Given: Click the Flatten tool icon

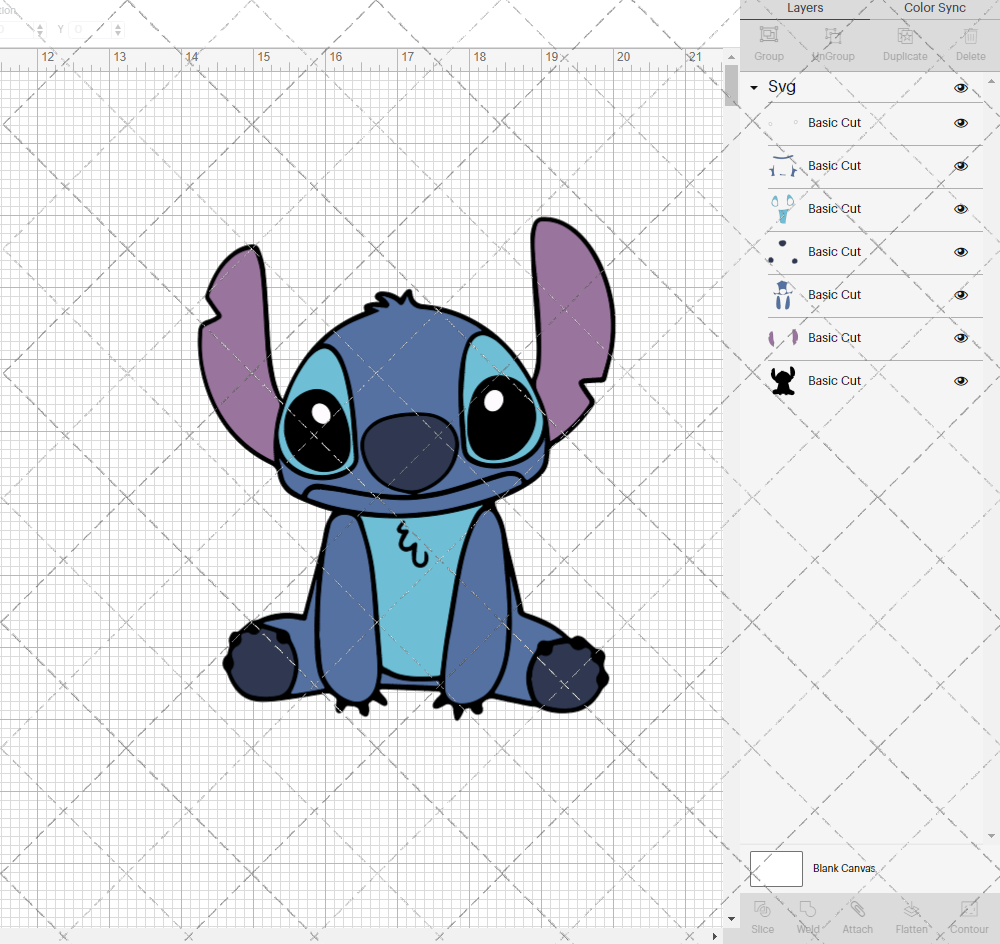Looking at the screenshot, I should coord(911,908).
